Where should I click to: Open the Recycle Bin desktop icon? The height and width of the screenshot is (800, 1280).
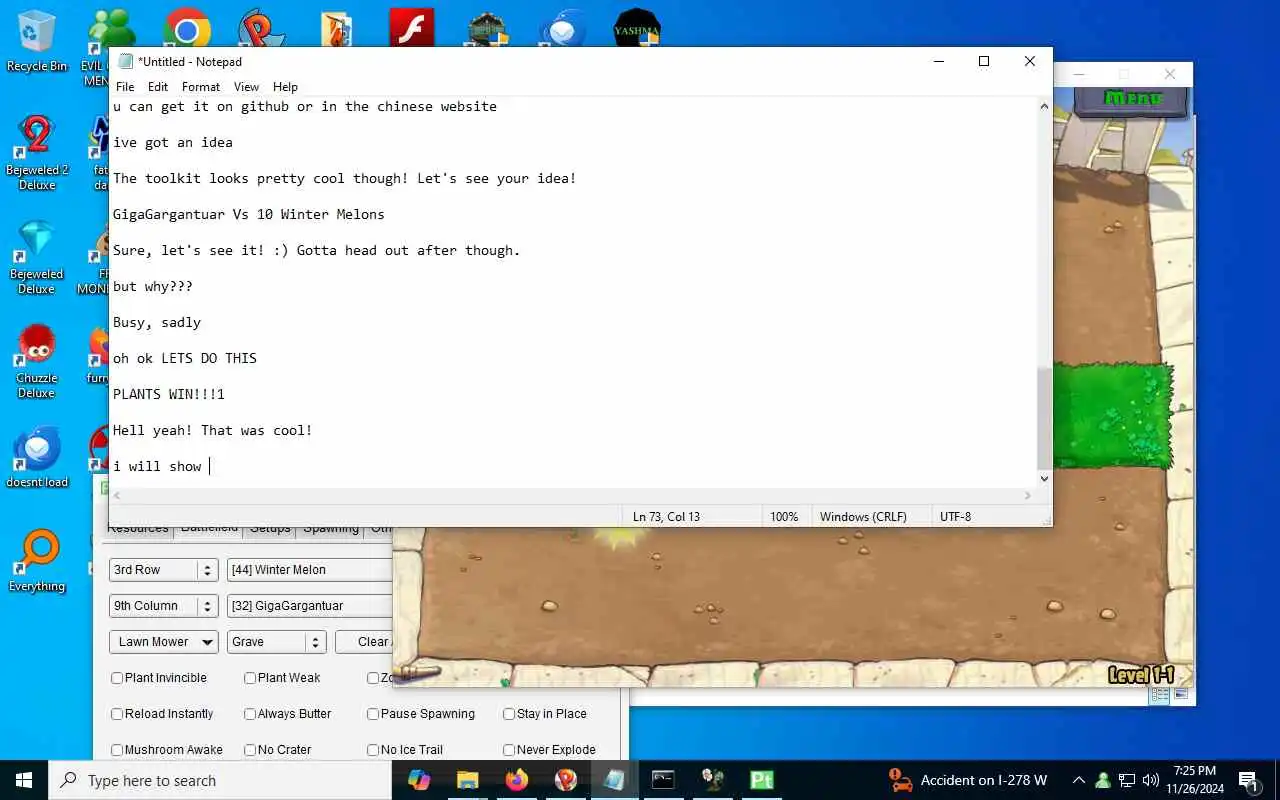(37, 40)
